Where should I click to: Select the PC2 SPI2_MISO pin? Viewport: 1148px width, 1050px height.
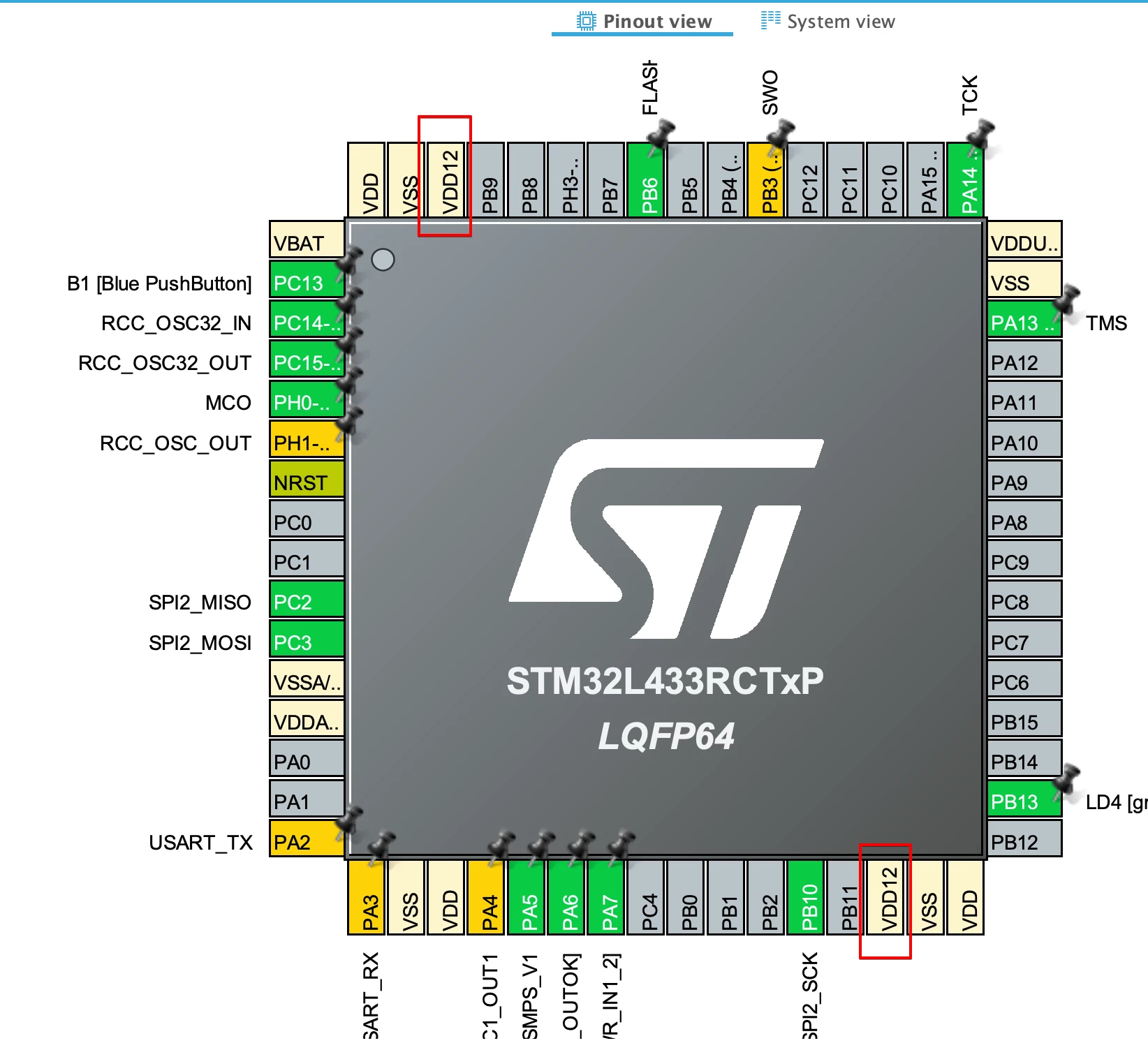[307, 598]
